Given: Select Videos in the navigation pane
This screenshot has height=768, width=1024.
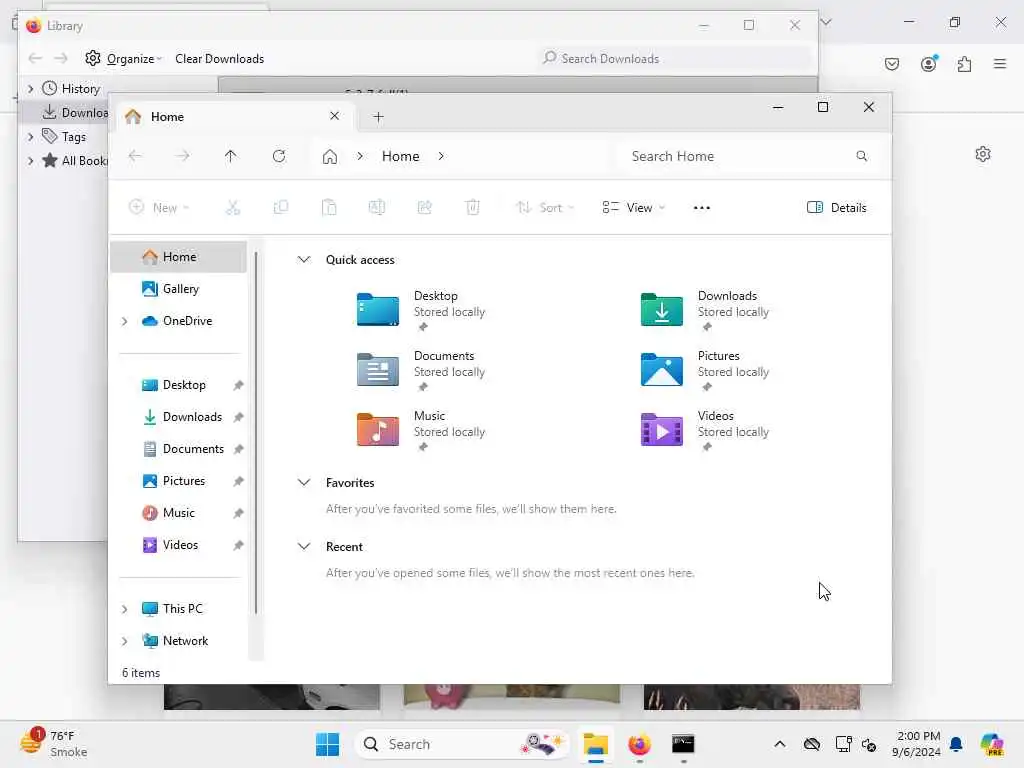Looking at the screenshot, I should point(178,545).
